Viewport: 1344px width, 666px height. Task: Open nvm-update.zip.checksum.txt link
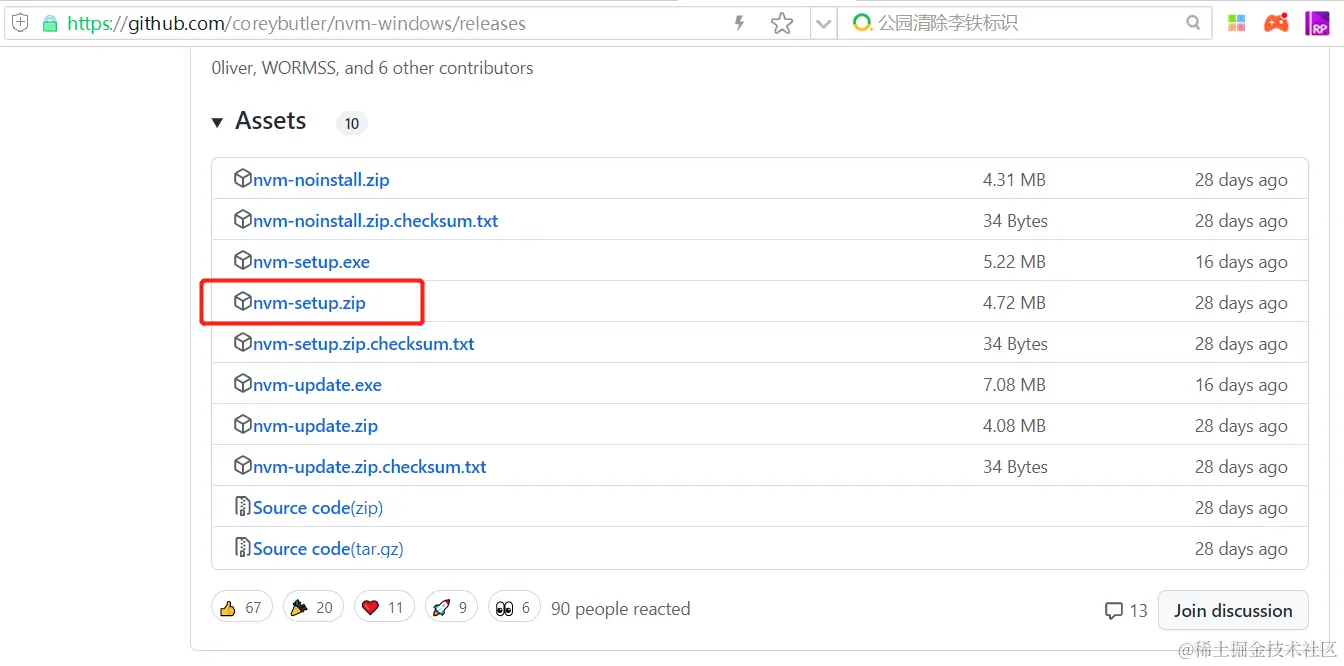[x=370, y=467]
